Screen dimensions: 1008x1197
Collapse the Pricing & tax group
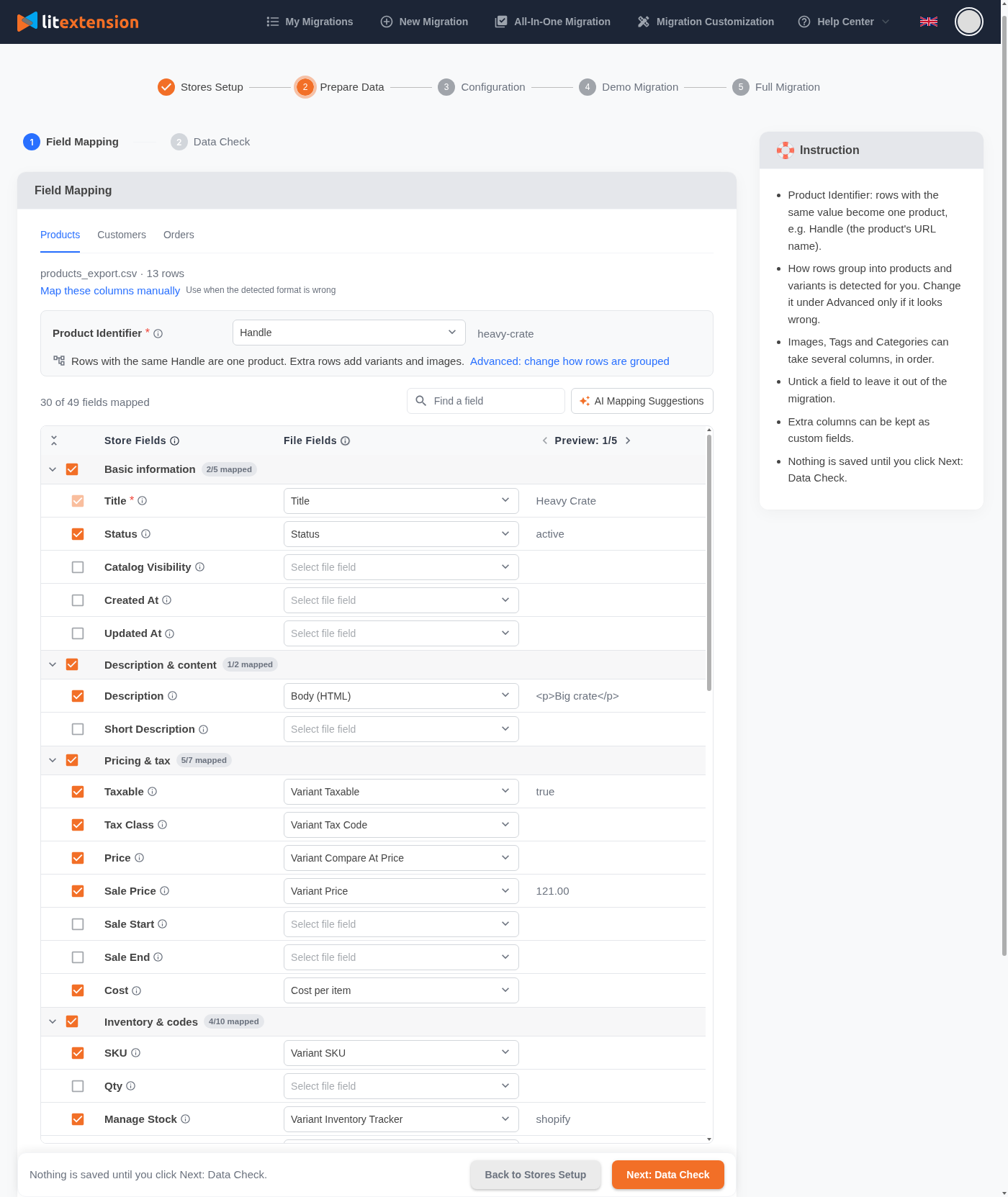point(53,760)
